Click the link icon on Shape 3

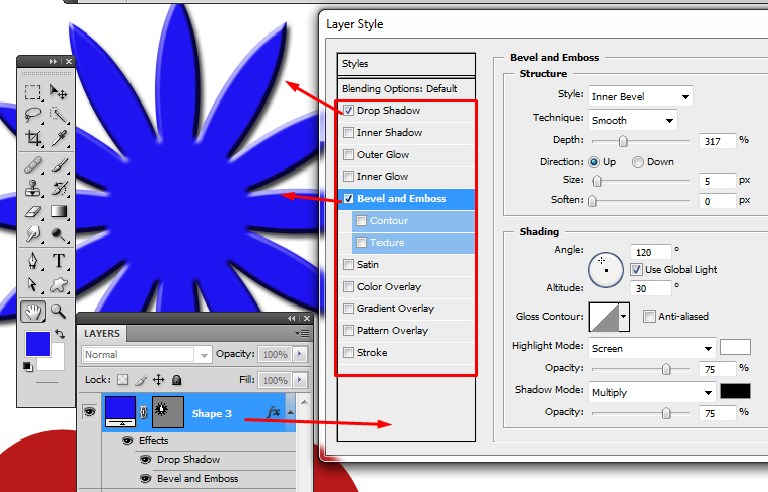[x=144, y=413]
